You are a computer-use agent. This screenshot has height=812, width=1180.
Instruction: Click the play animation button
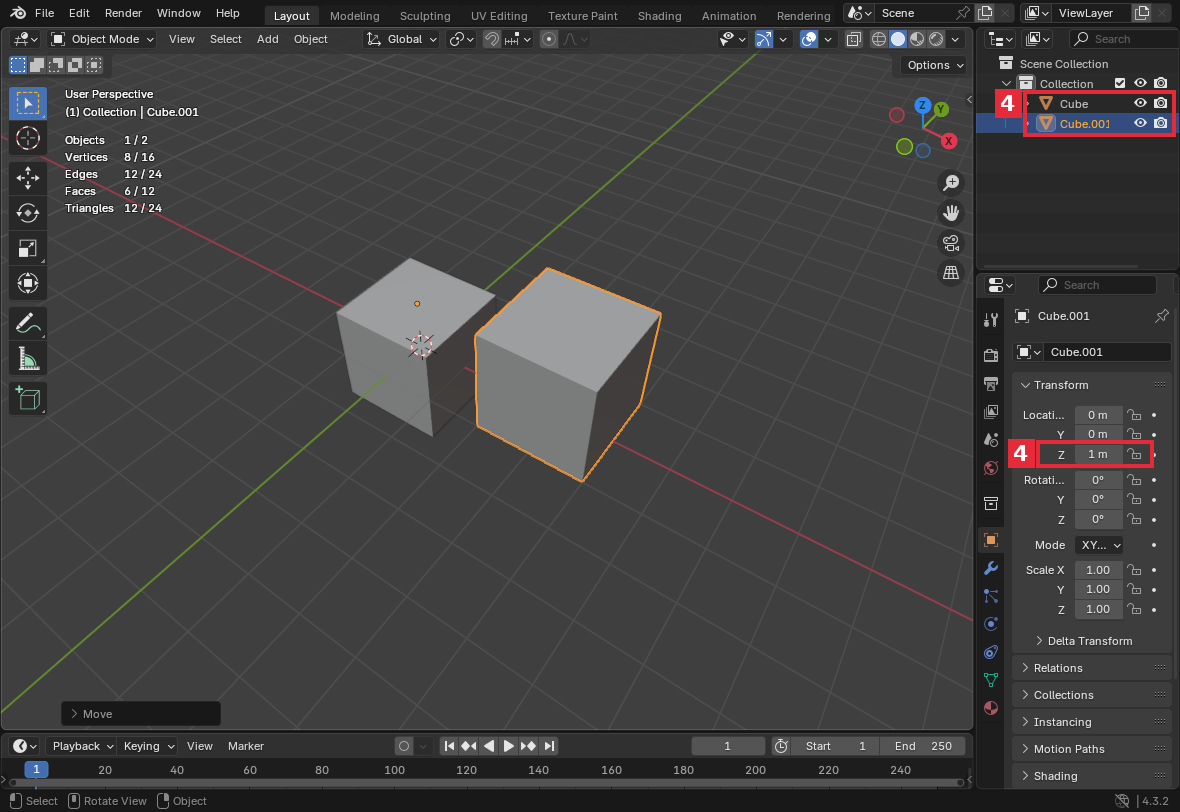(x=509, y=747)
